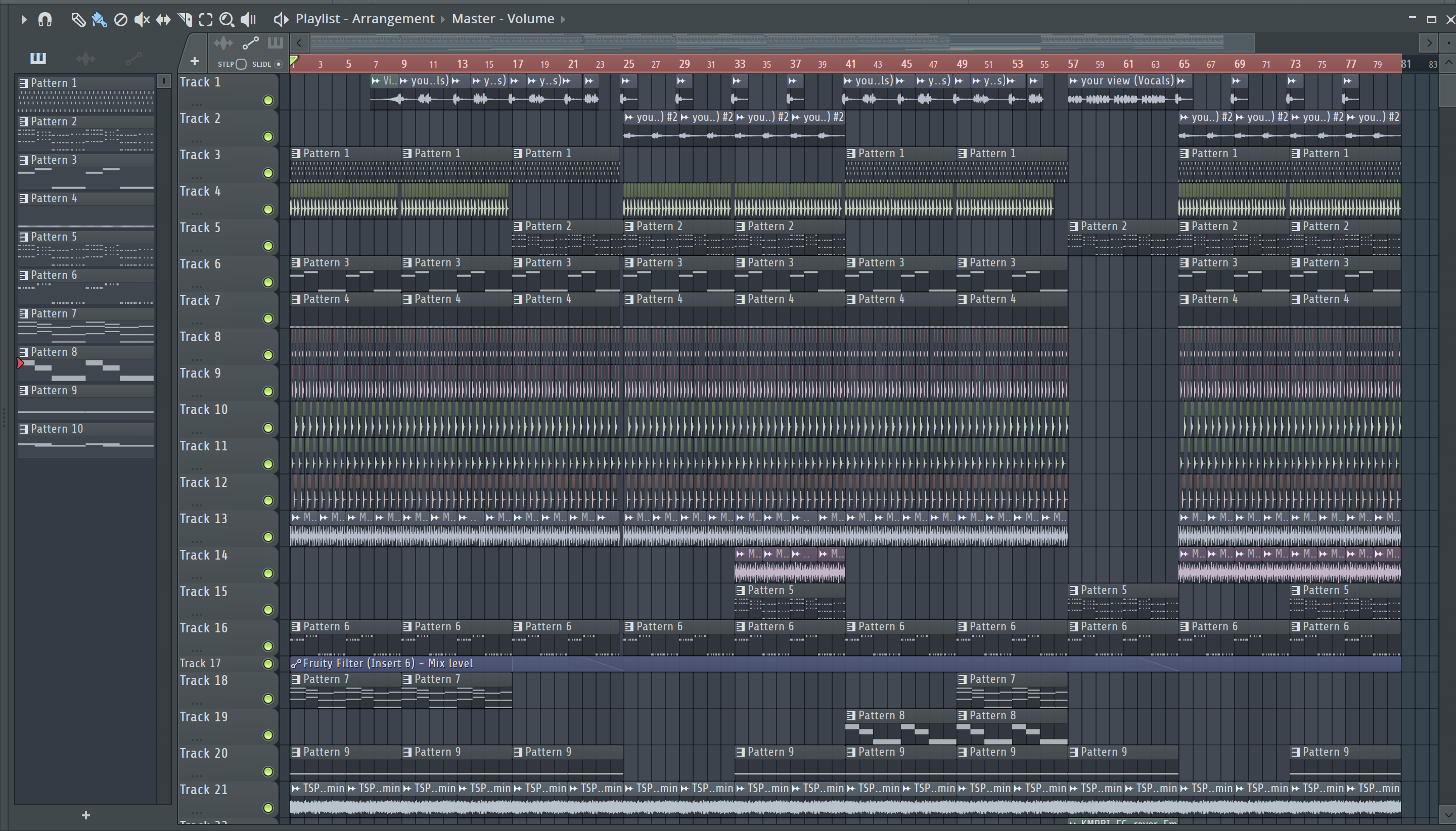Viewport: 1456px width, 831px height.
Task: Add new pattern at picker bottom
Action: pos(85,815)
